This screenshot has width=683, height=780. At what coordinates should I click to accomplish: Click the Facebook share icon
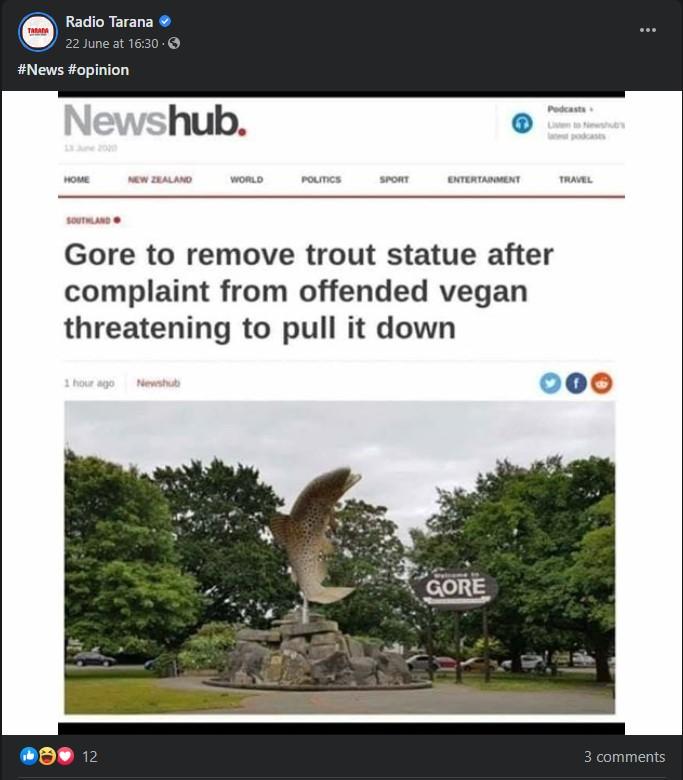click(x=576, y=383)
